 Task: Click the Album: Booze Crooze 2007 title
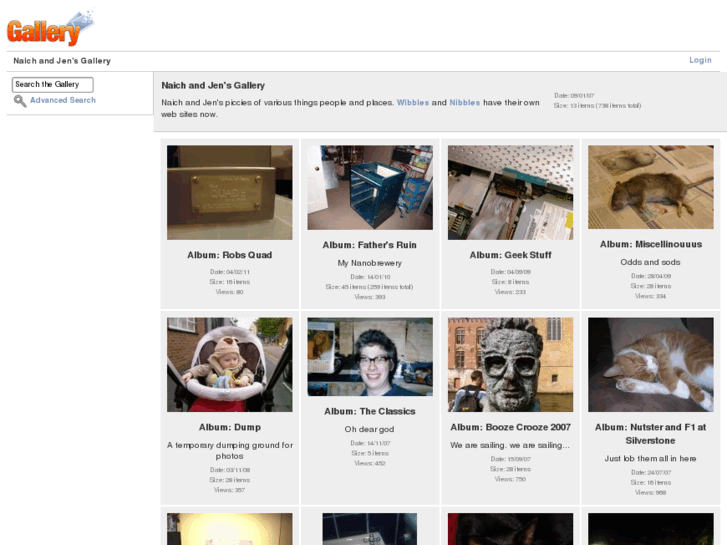point(510,427)
